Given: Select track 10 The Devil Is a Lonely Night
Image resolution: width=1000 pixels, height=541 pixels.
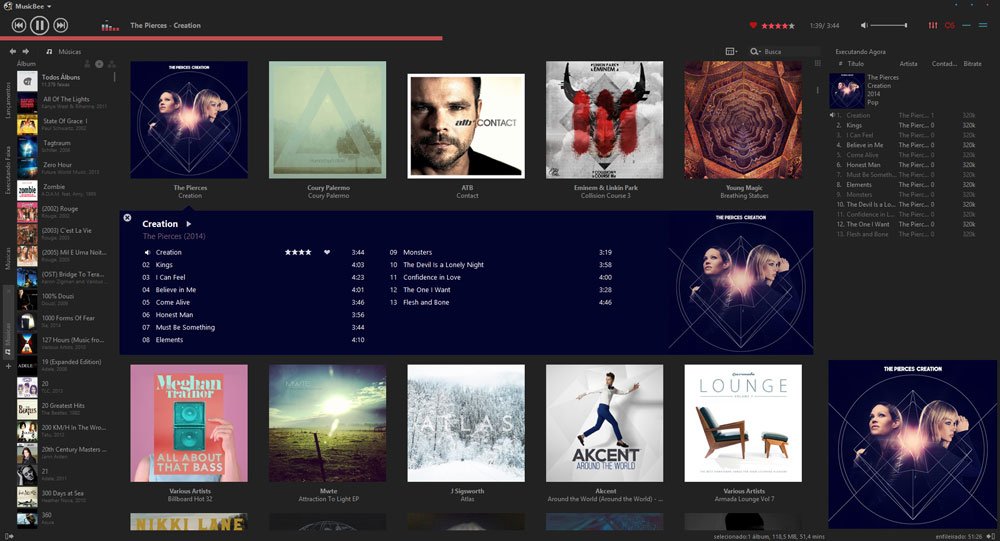Looking at the screenshot, I should coord(501,265).
